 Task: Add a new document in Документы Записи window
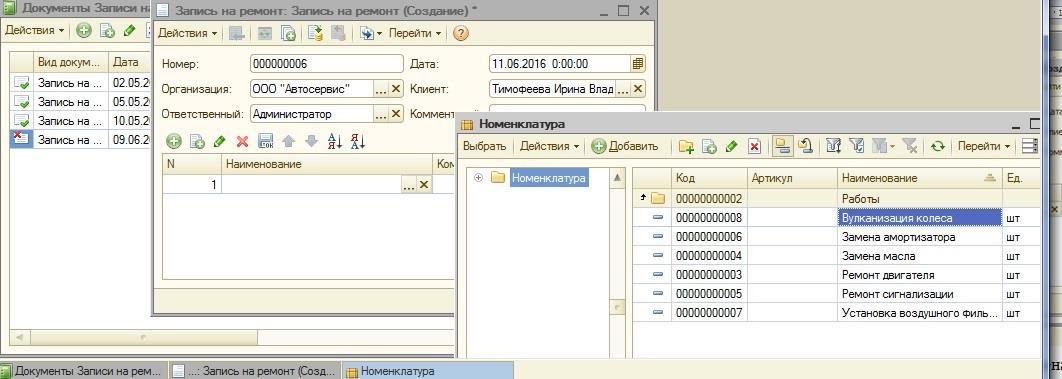click(x=83, y=30)
